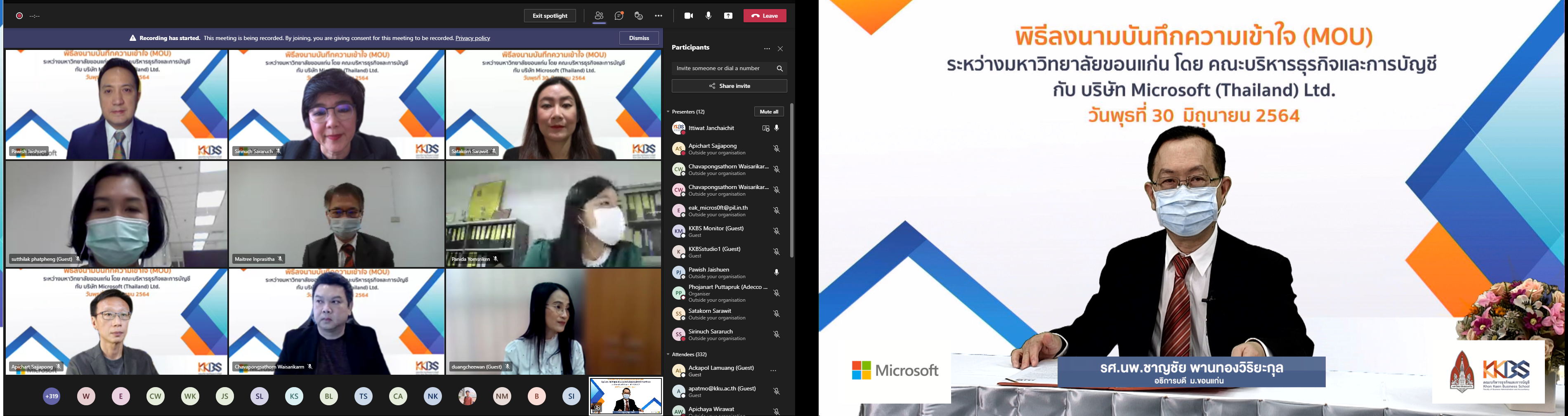Select KKBS Monitor (Guest) participant row

727,232
